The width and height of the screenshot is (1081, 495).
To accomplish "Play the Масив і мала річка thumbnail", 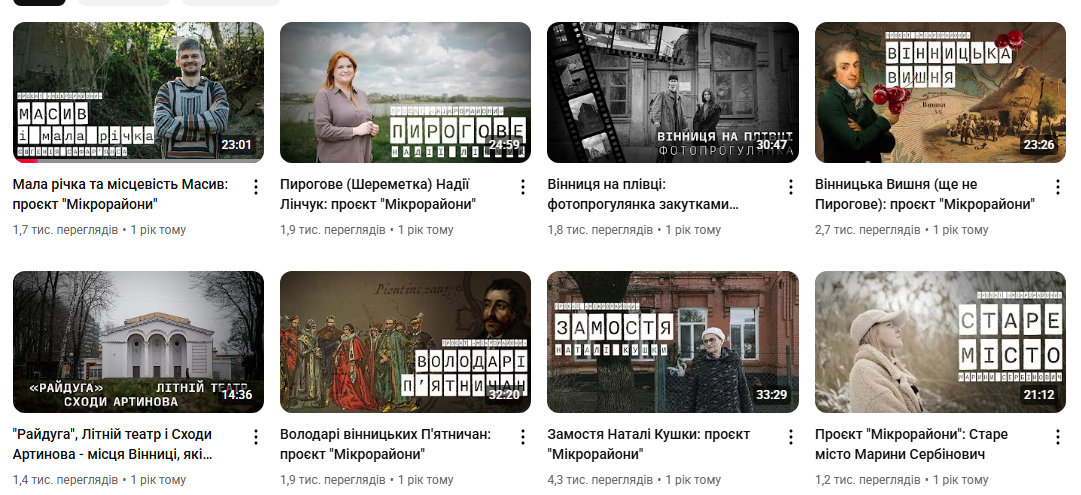I will tap(139, 92).
